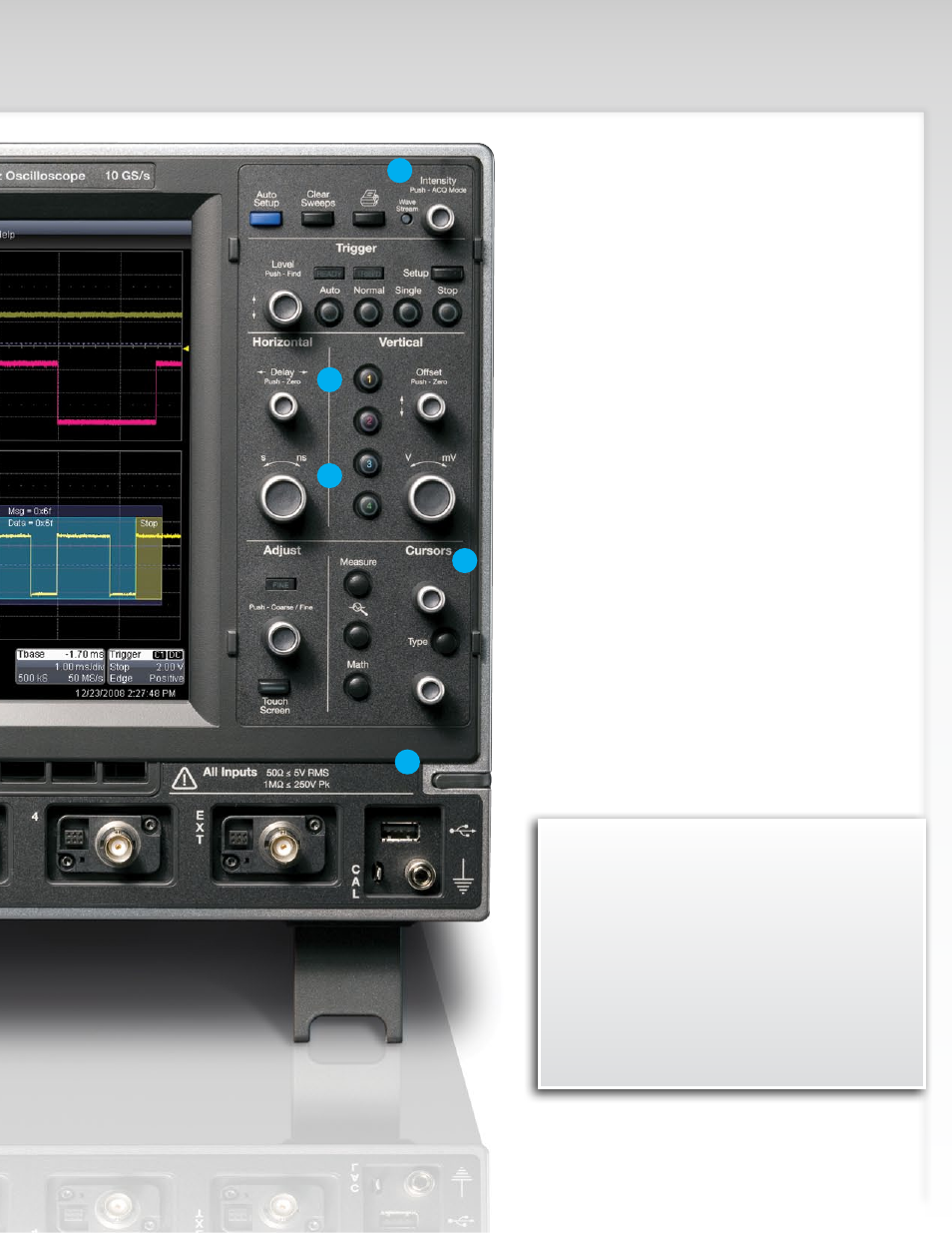Image resolution: width=952 pixels, height=1233 pixels.
Task: Push the Measure button
Action: pyautogui.click(x=357, y=583)
